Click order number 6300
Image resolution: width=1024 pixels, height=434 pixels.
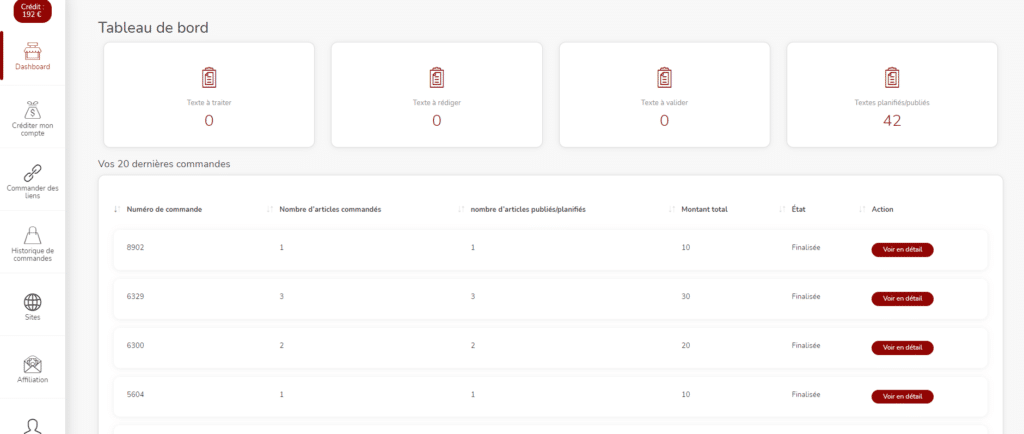point(135,345)
